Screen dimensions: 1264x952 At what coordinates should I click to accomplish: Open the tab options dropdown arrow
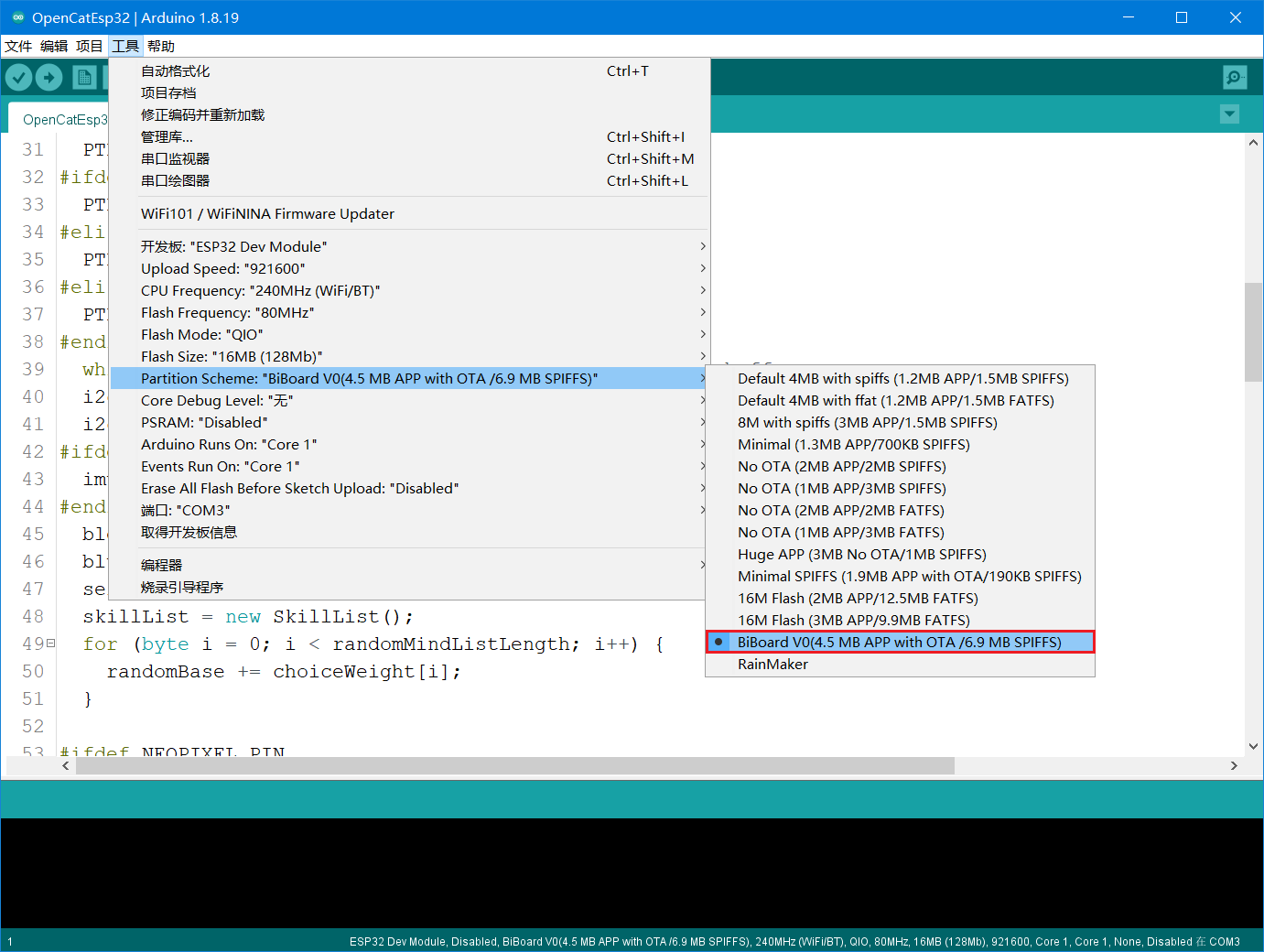click(1229, 114)
